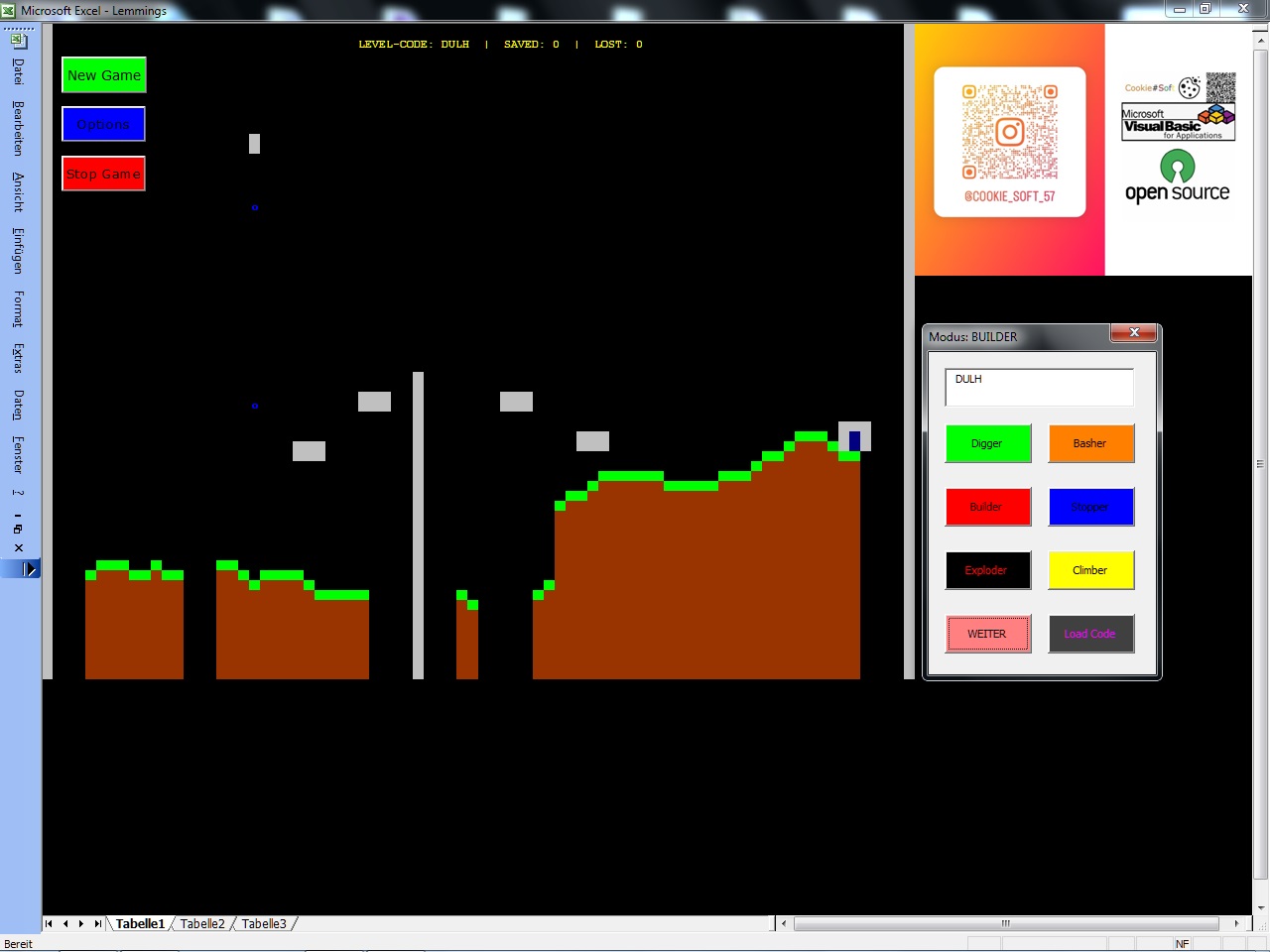Open the ? help menu
The width and height of the screenshot is (1270, 952).
[19, 492]
